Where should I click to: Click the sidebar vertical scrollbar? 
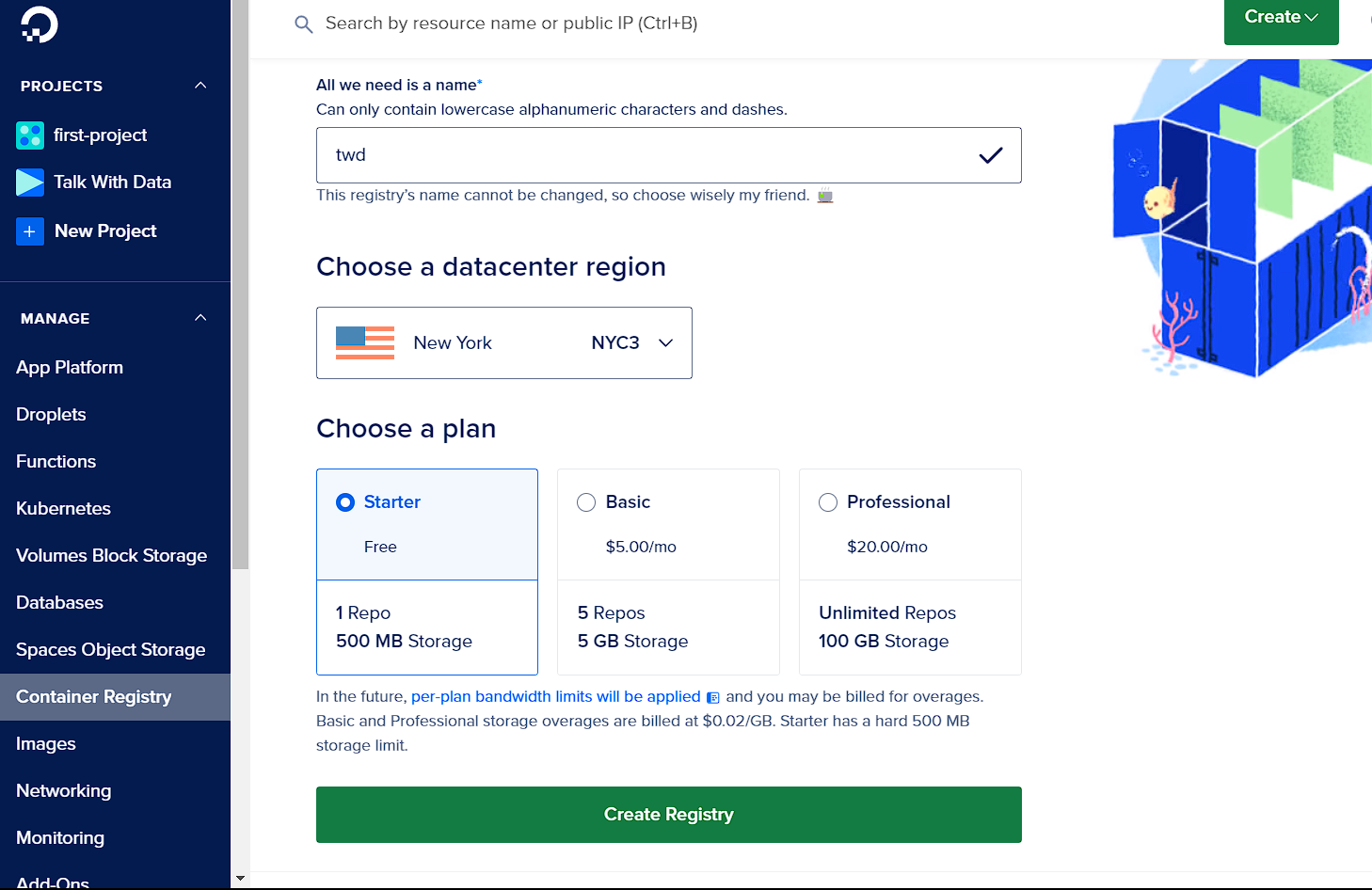[240, 284]
